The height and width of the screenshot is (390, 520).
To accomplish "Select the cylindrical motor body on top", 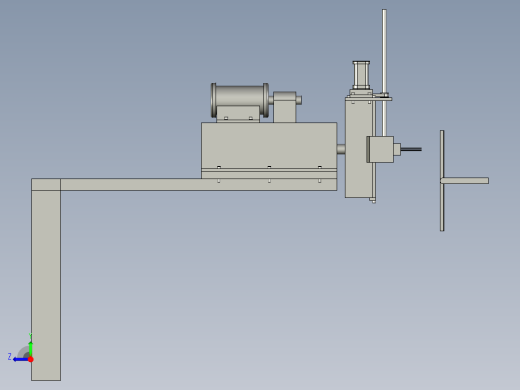I will coord(239,96).
